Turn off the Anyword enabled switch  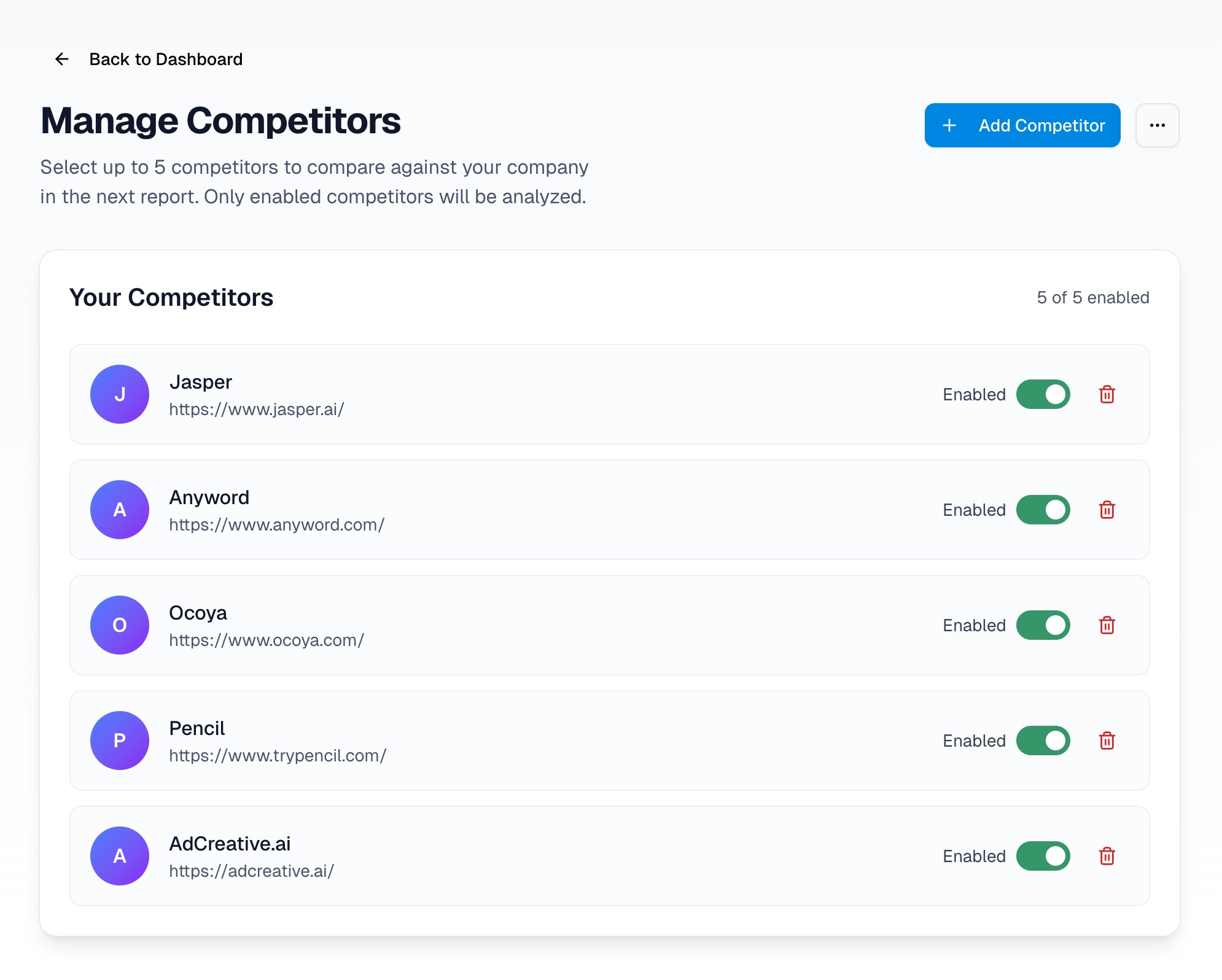[x=1043, y=510]
